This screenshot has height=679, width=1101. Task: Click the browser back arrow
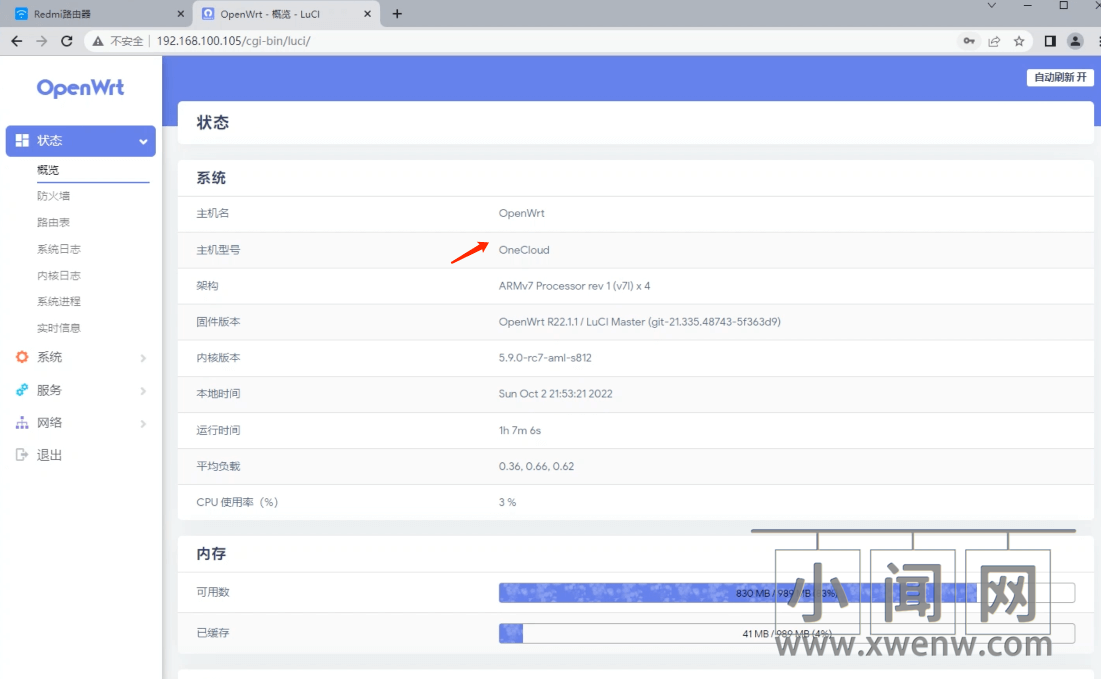16,41
